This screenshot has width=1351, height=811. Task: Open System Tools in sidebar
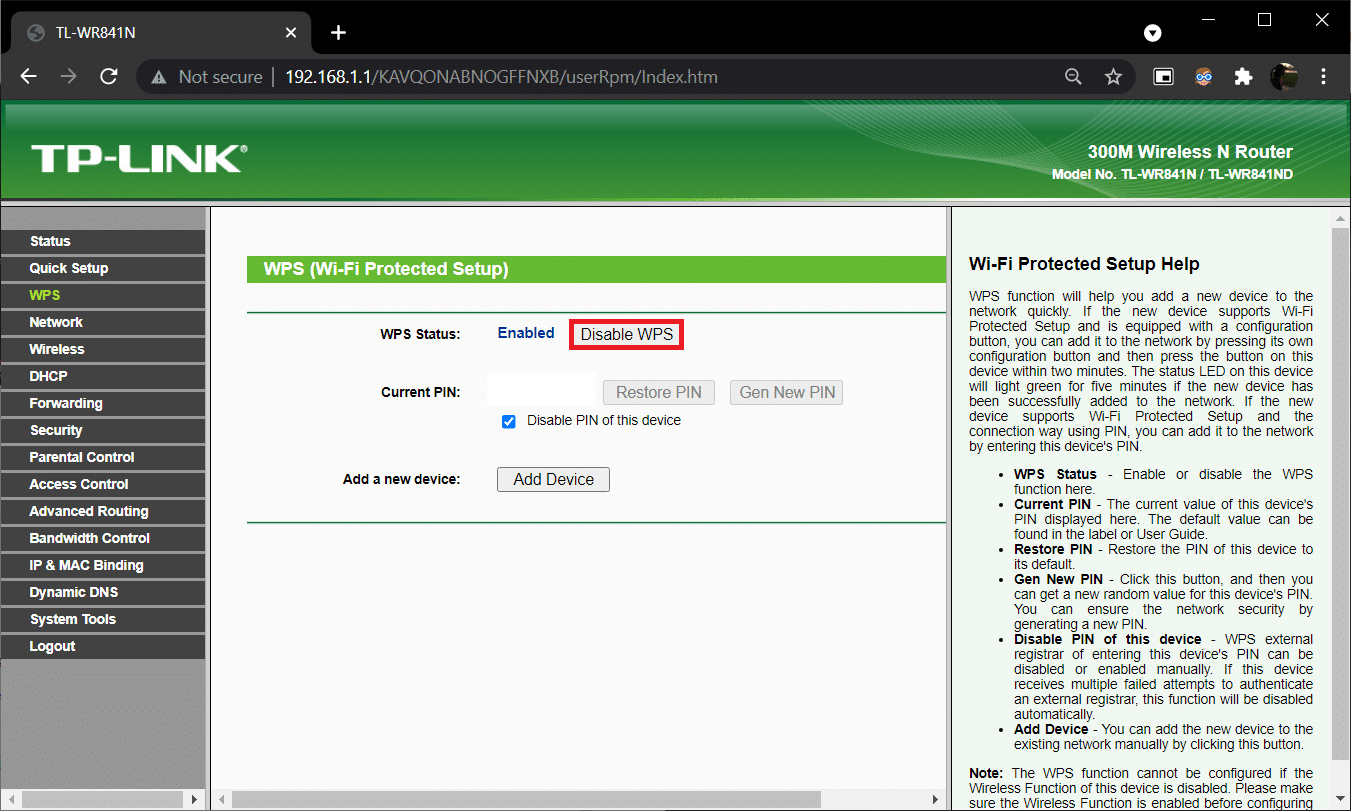click(73, 619)
